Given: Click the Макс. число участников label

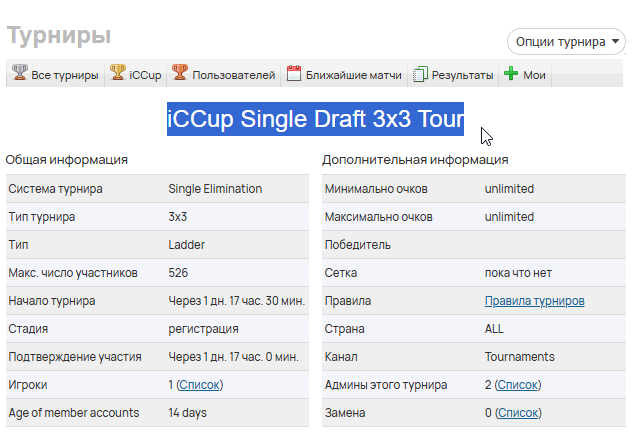Looking at the screenshot, I should pyautogui.click(x=73, y=273).
